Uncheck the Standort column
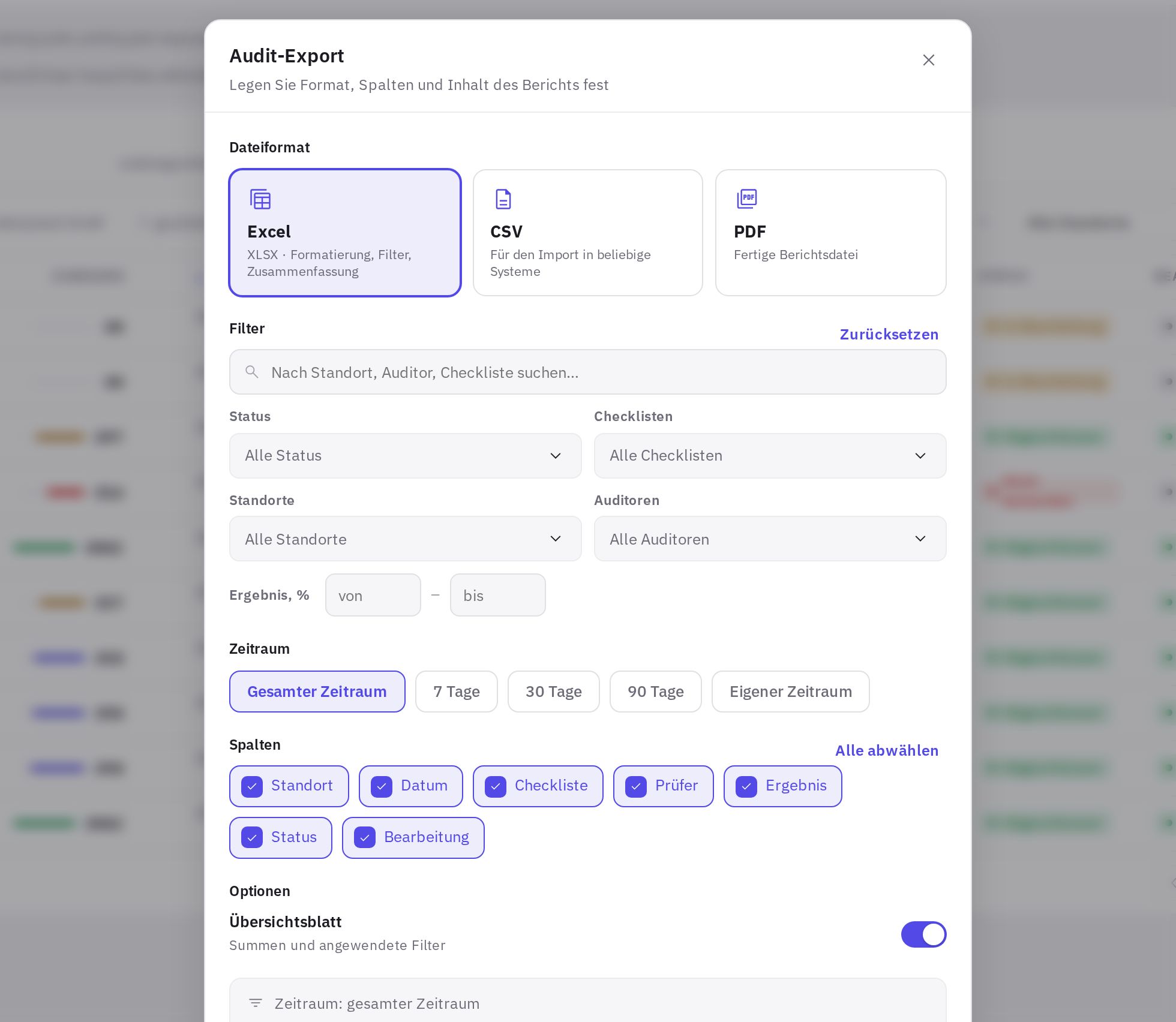Image resolution: width=1176 pixels, height=1022 pixels. 289,786
